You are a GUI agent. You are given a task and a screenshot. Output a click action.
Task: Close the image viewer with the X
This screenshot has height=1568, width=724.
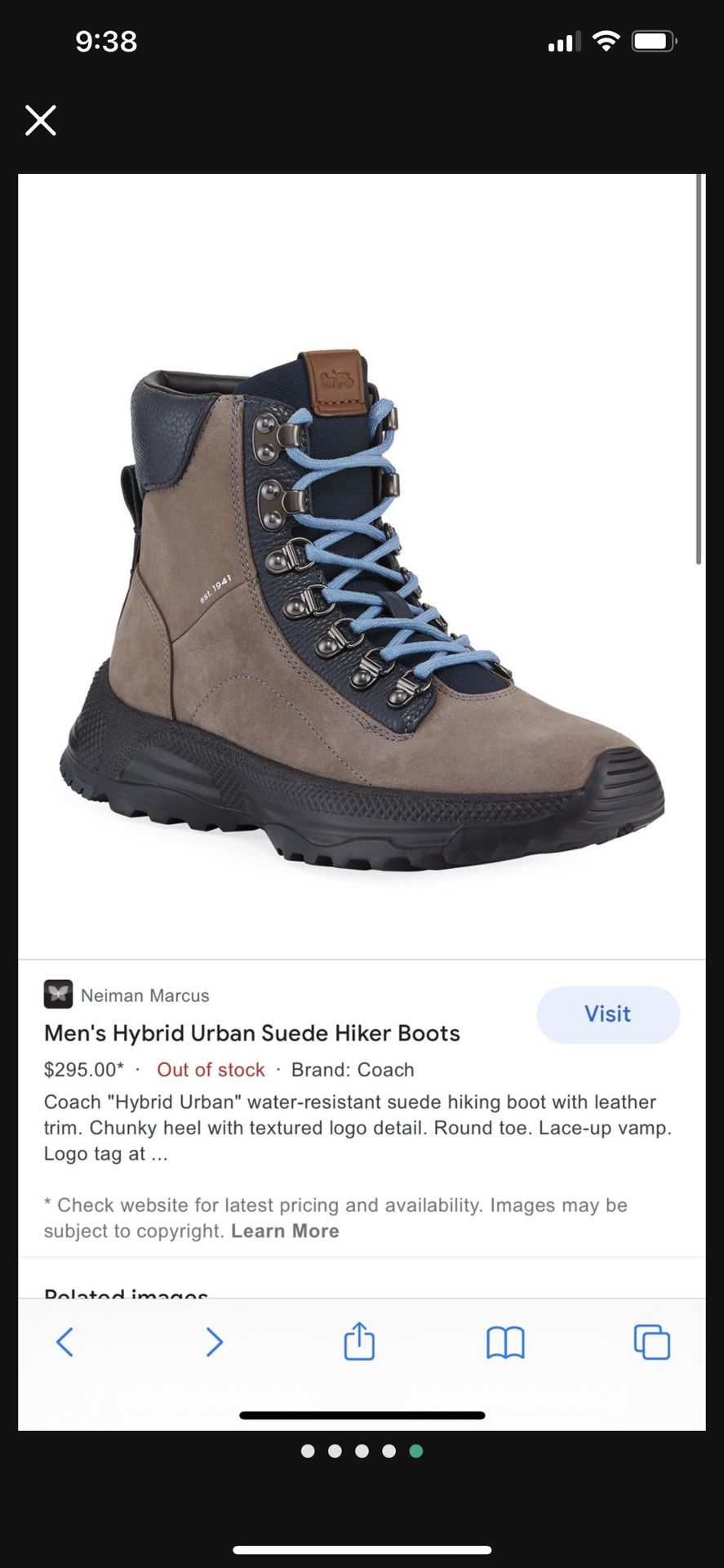tap(40, 120)
